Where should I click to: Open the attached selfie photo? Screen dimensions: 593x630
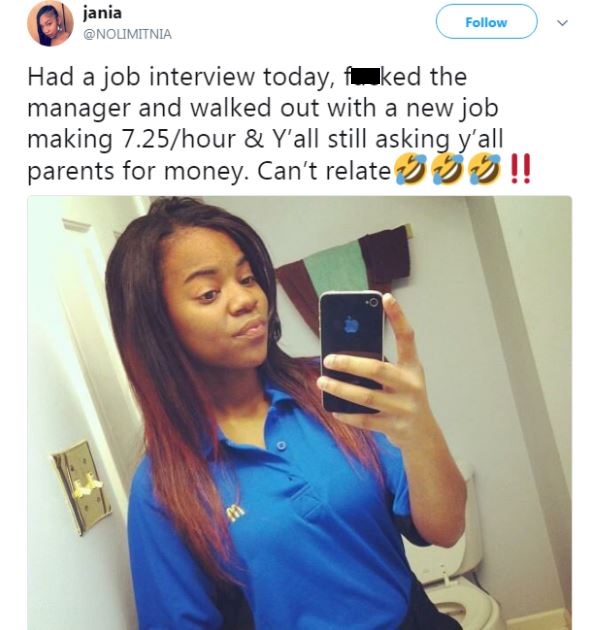(x=299, y=413)
